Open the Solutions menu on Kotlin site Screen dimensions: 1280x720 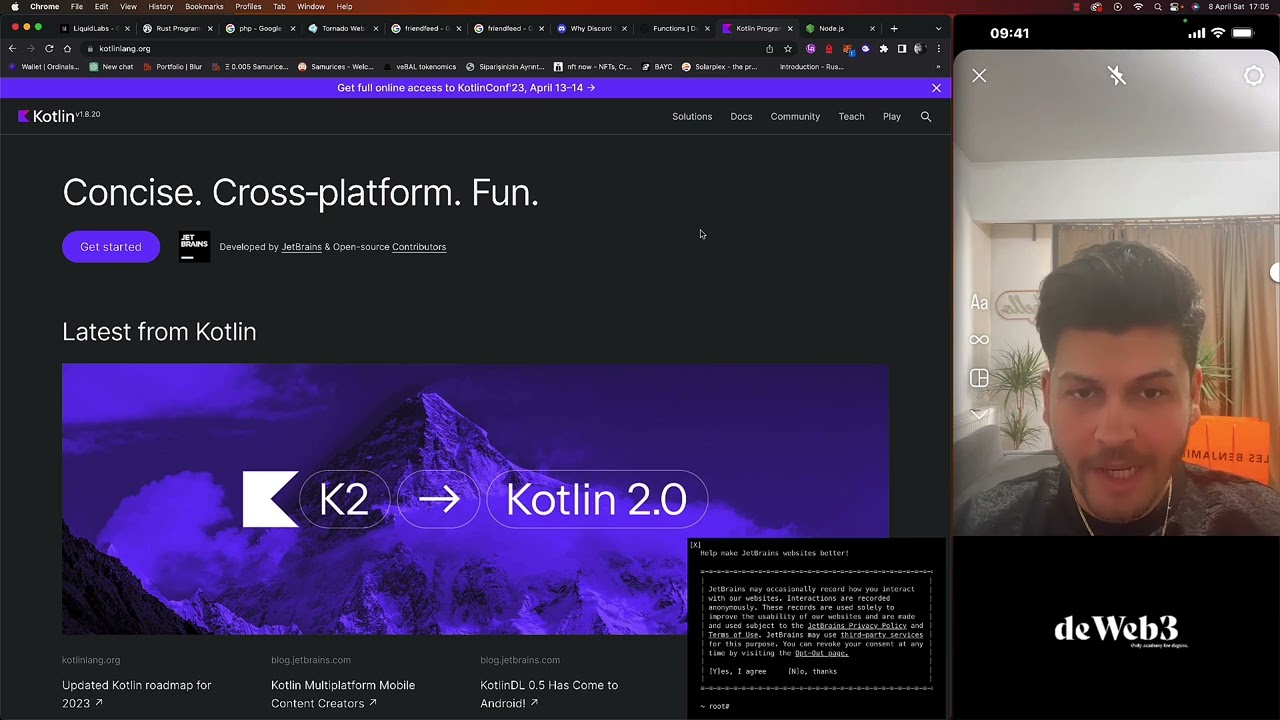[692, 117]
